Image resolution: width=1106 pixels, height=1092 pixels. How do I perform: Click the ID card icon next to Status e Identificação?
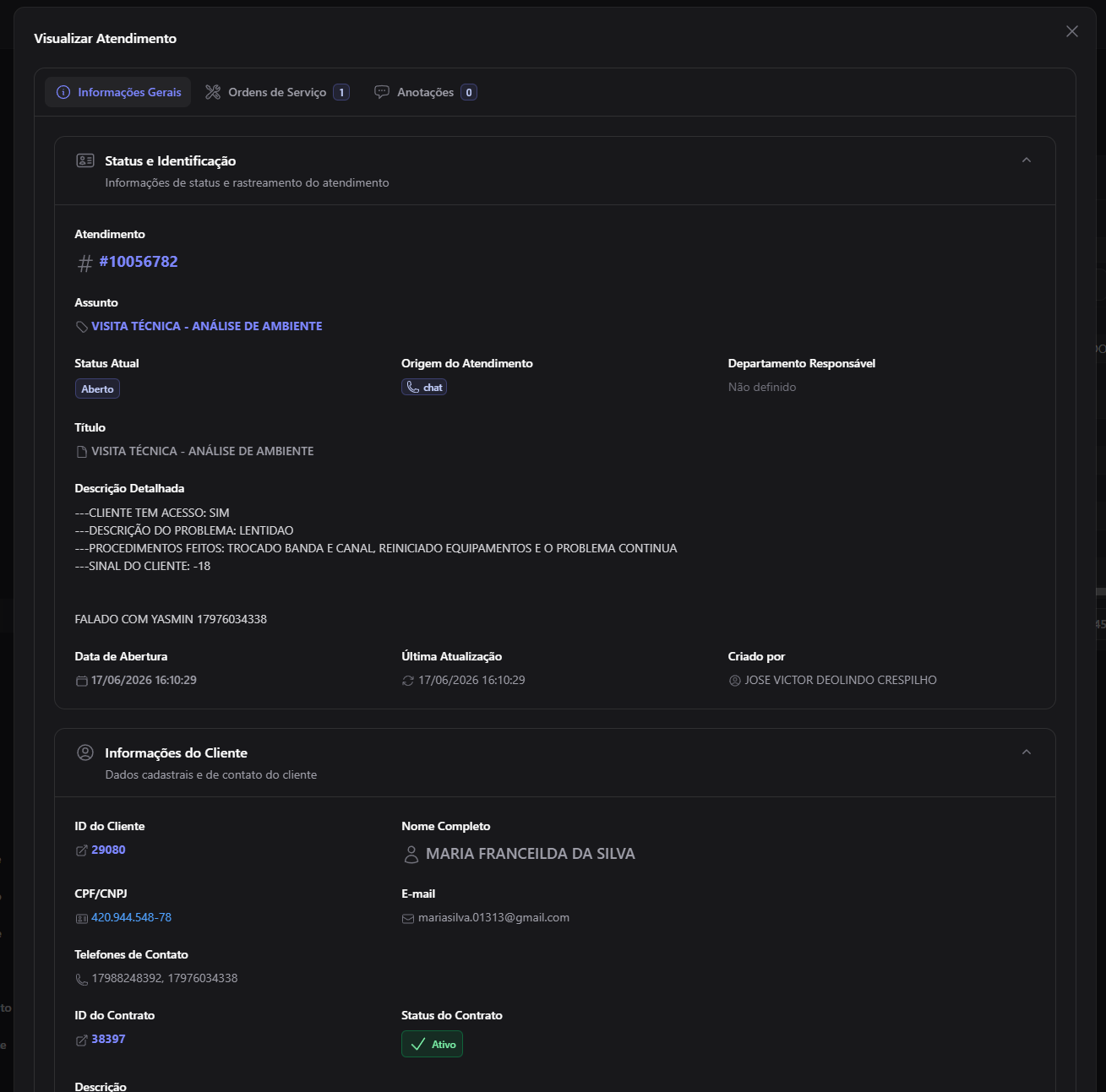click(x=85, y=160)
